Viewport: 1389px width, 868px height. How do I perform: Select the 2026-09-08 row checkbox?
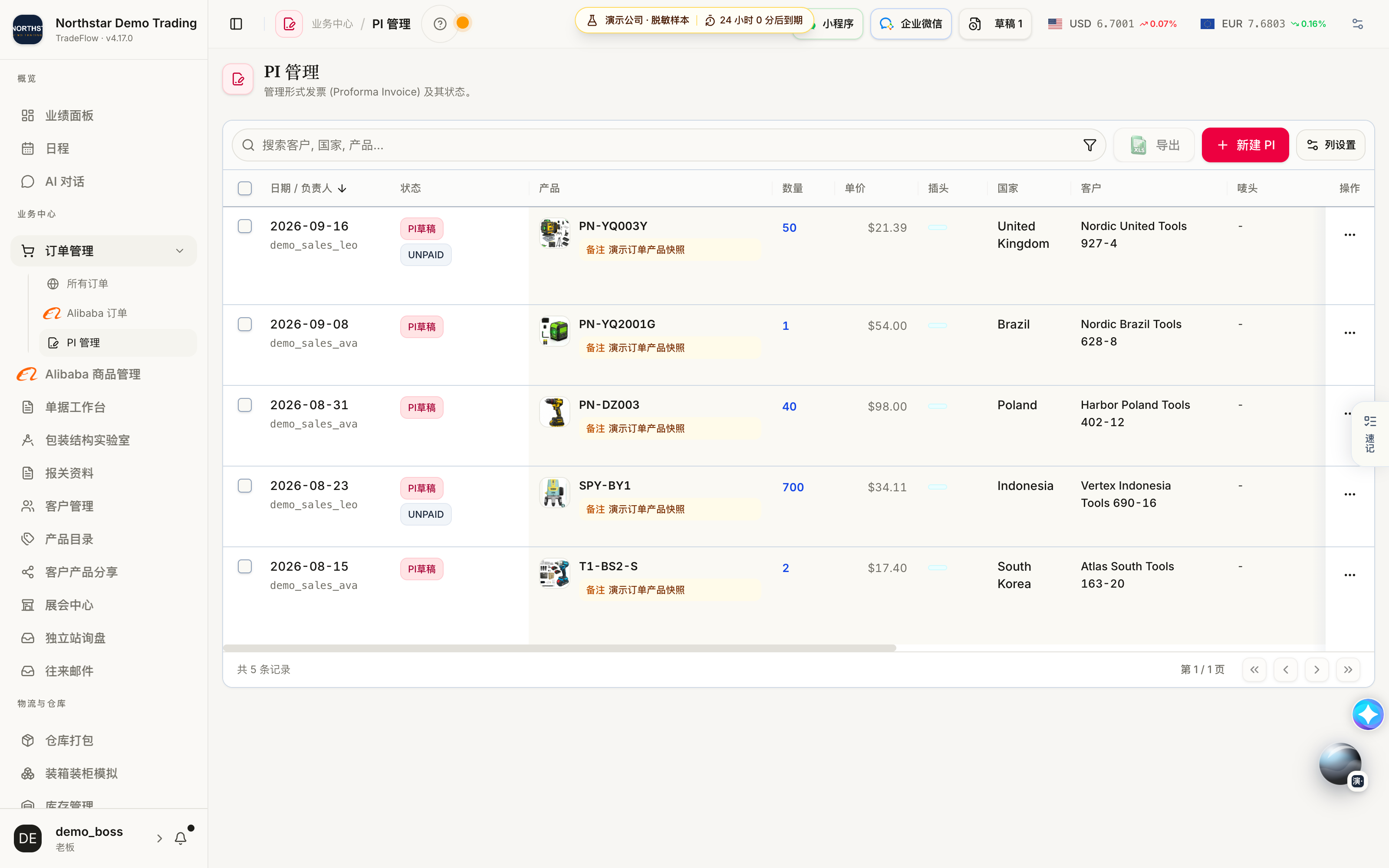pyautogui.click(x=244, y=324)
